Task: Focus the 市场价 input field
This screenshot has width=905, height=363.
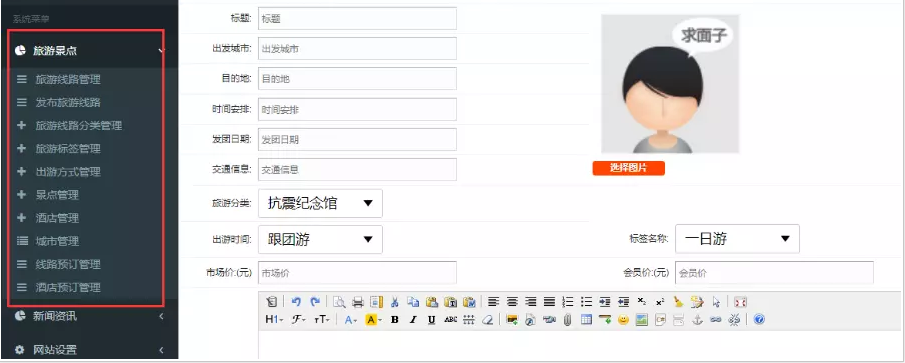Action: [x=357, y=273]
